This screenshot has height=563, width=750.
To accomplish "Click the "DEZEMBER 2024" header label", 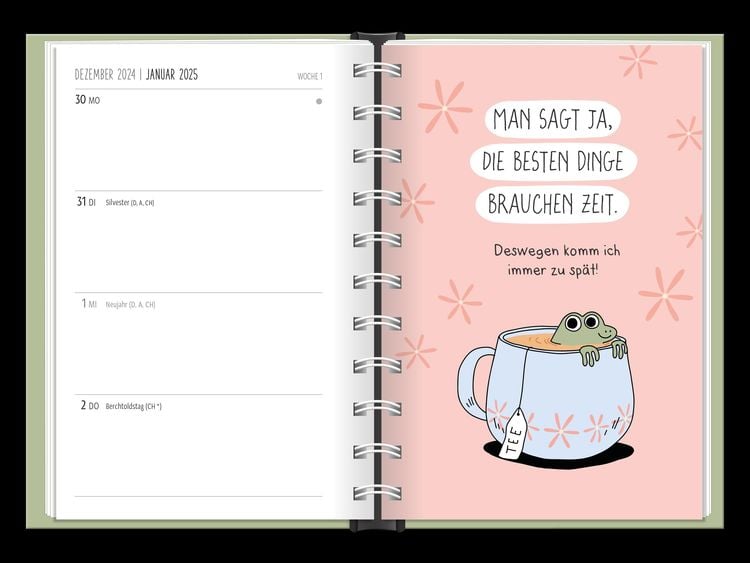I will pyautogui.click(x=105, y=75).
